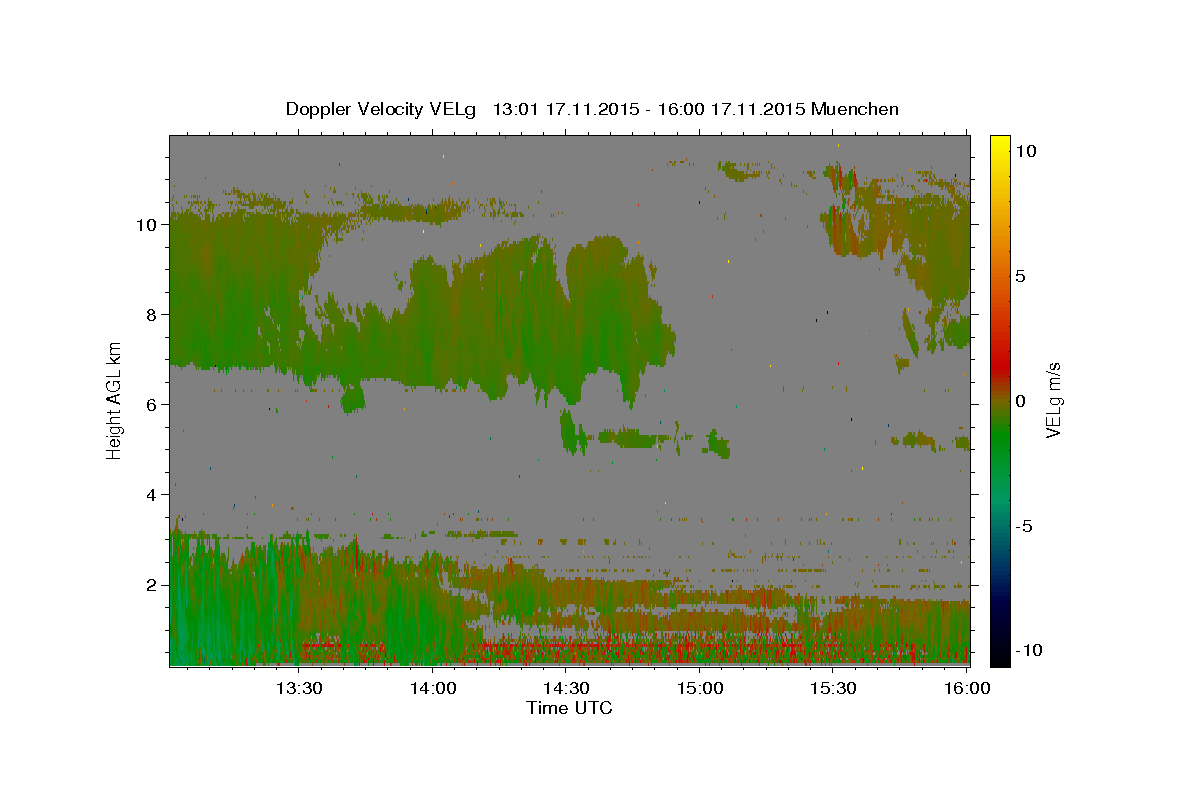This screenshot has width=1200, height=800.
Task: Select the 14:00 time tick label
Action: point(433,688)
